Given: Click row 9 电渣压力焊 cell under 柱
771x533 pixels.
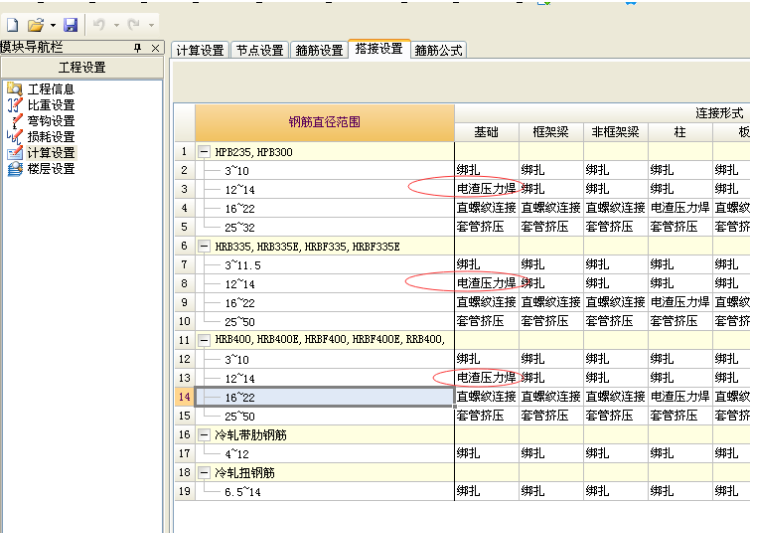Looking at the screenshot, I should [680, 302].
